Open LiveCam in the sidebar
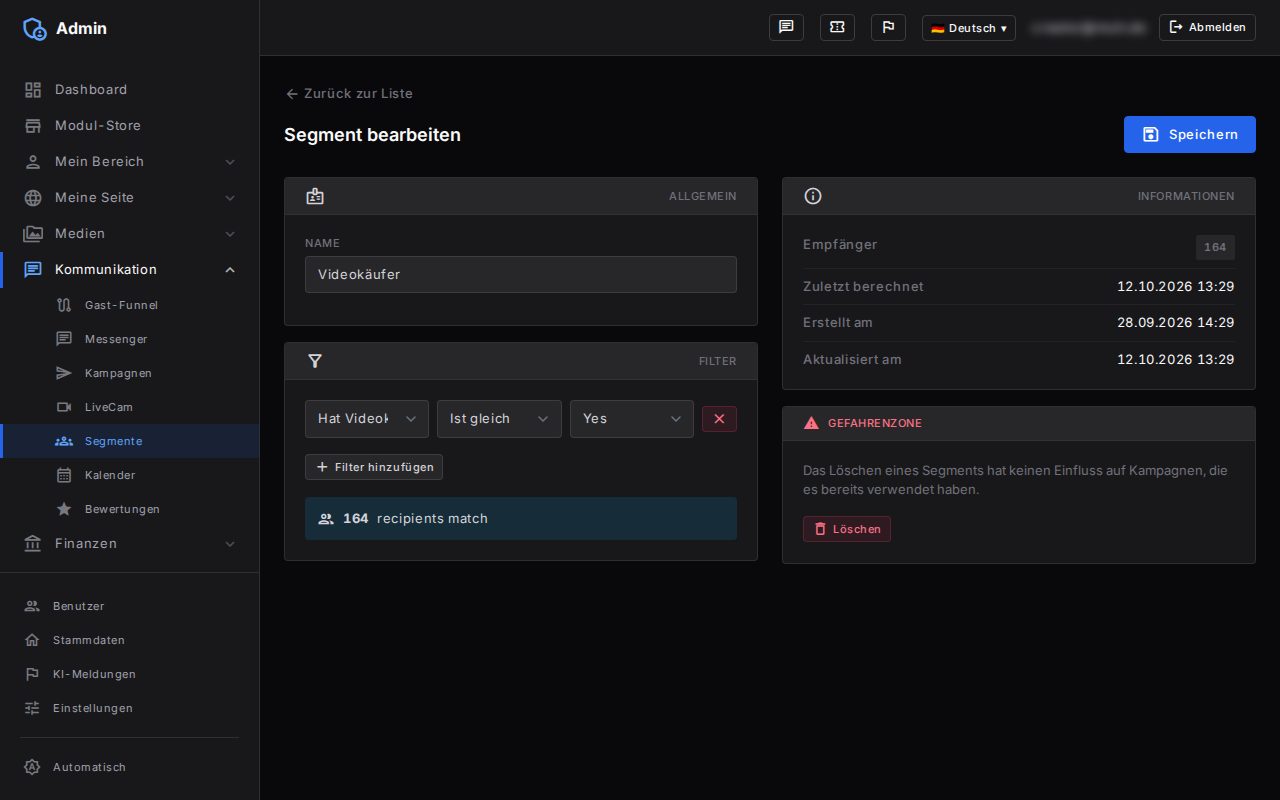The height and width of the screenshot is (800, 1280). 130,407
